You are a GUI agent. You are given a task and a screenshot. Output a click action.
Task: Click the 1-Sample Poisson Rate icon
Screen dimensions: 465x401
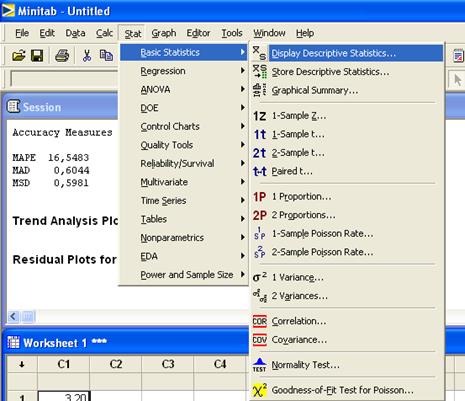(260, 234)
